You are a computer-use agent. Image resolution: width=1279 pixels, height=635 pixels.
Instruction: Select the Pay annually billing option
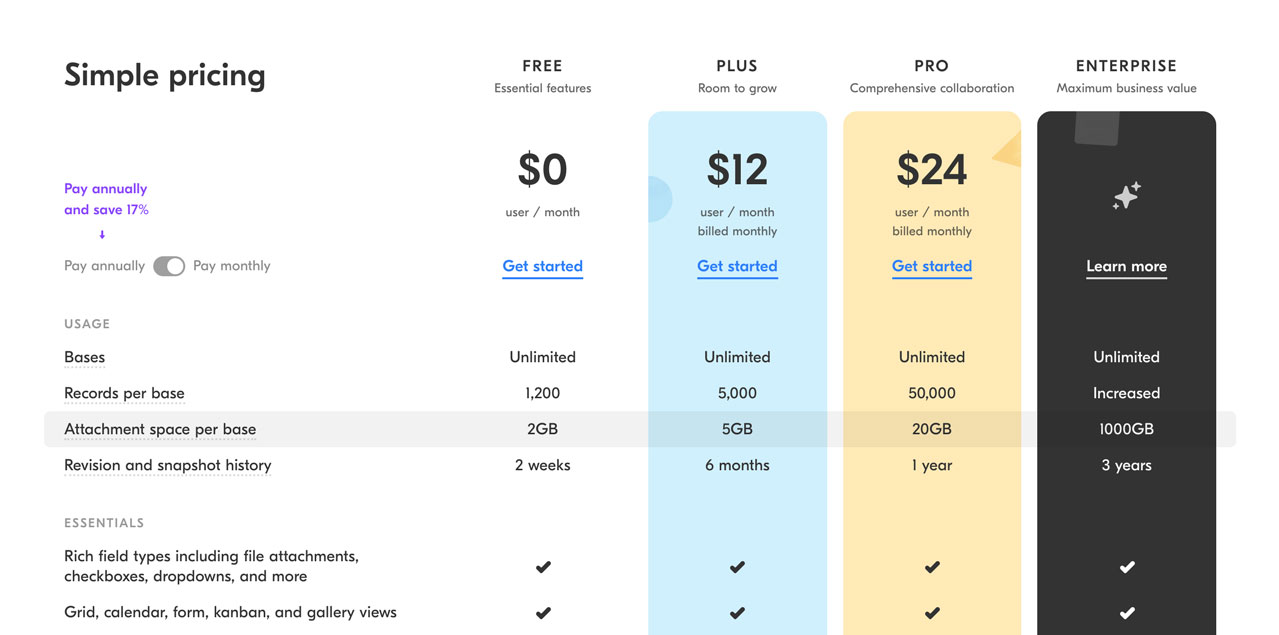click(x=104, y=266)
